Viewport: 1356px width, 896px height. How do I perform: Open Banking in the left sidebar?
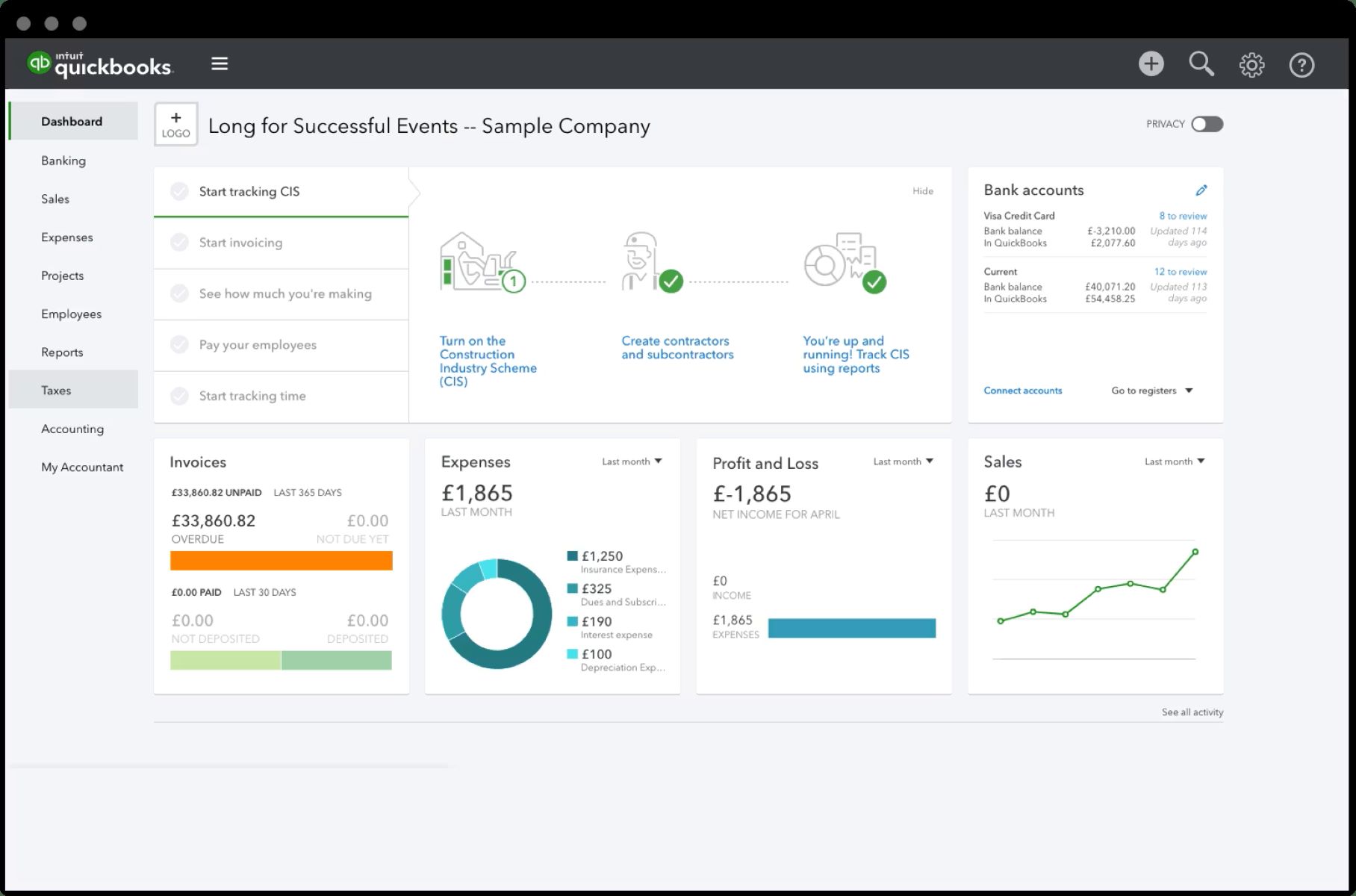[63, 161]
